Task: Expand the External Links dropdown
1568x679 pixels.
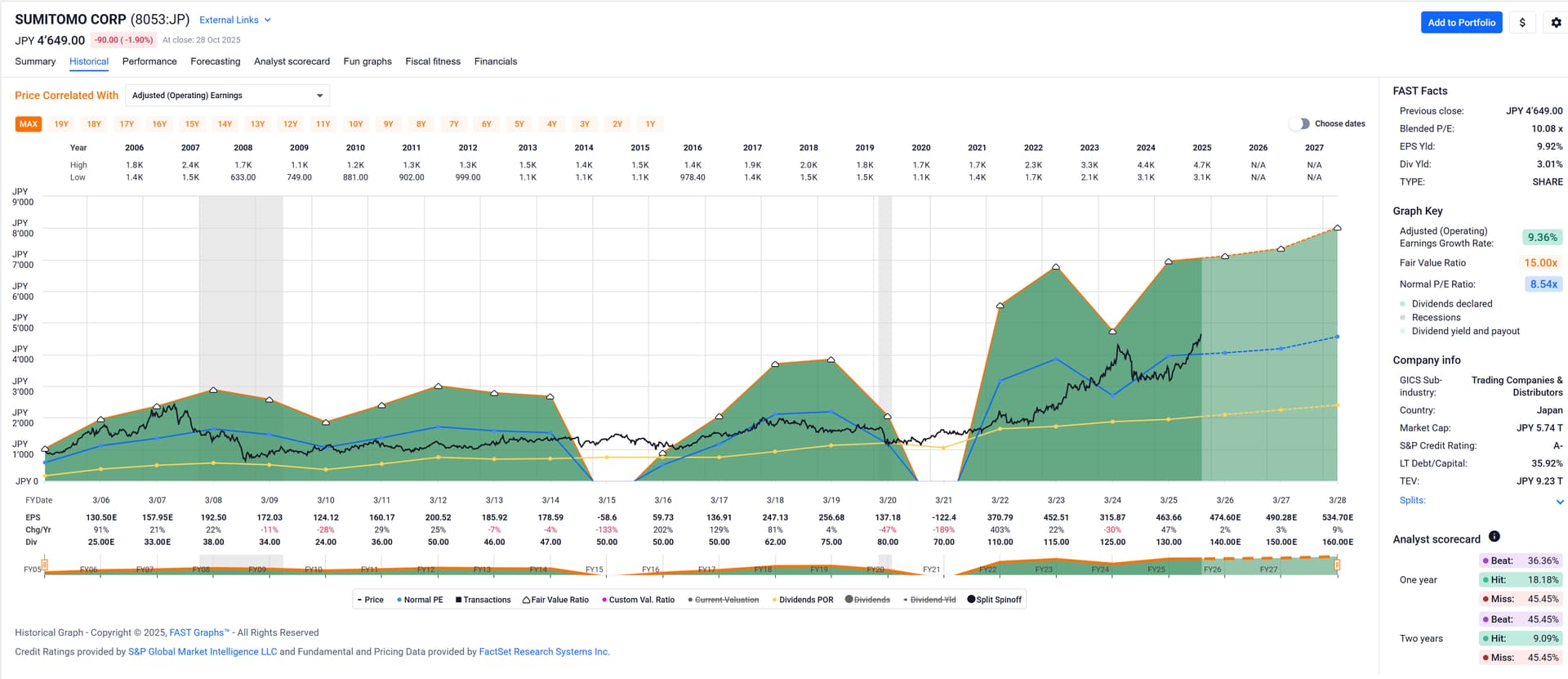Action: pyautogui.click(x=234, y=20)
